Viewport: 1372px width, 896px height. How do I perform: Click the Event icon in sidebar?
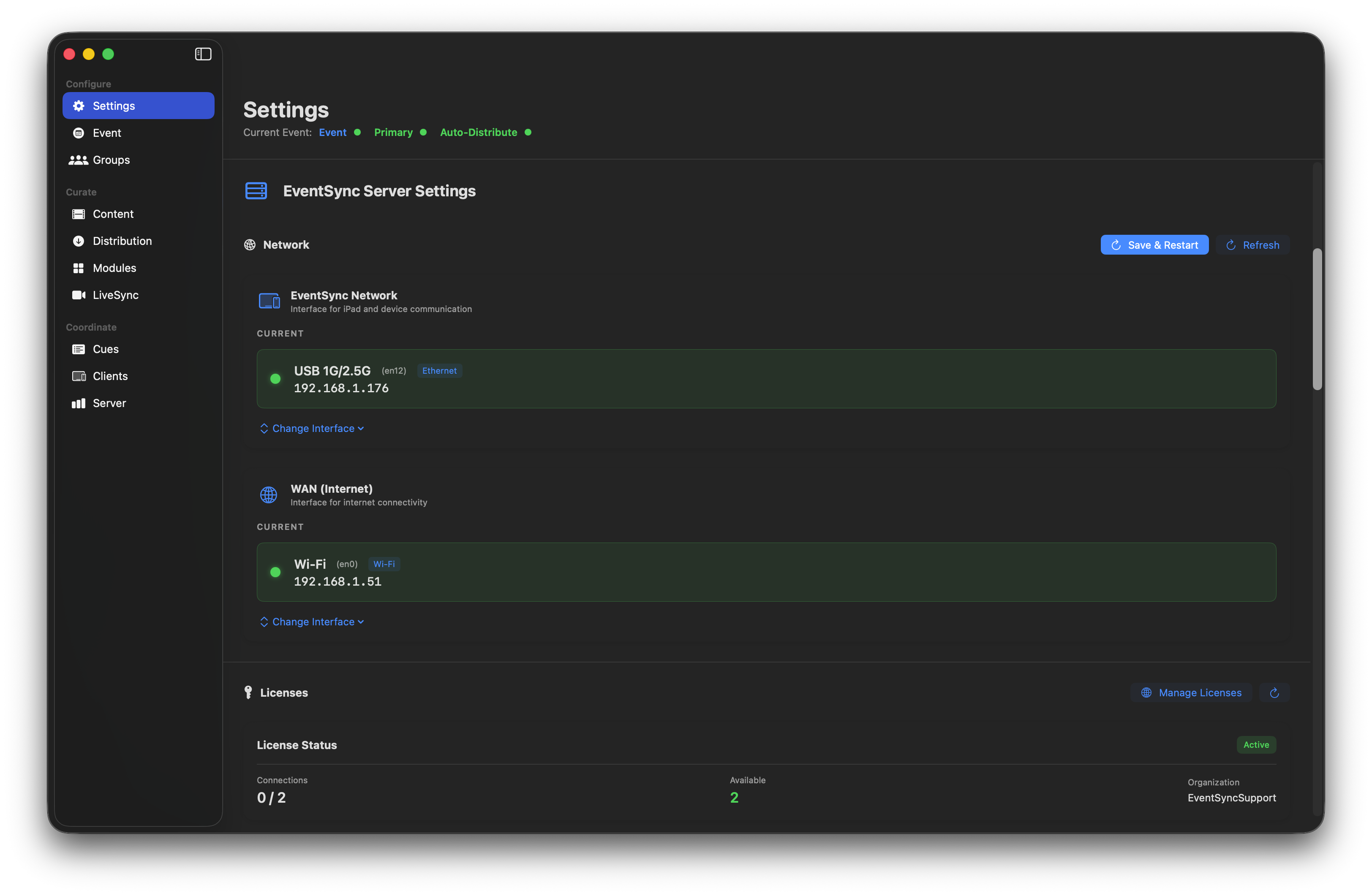tap(79, 133)
